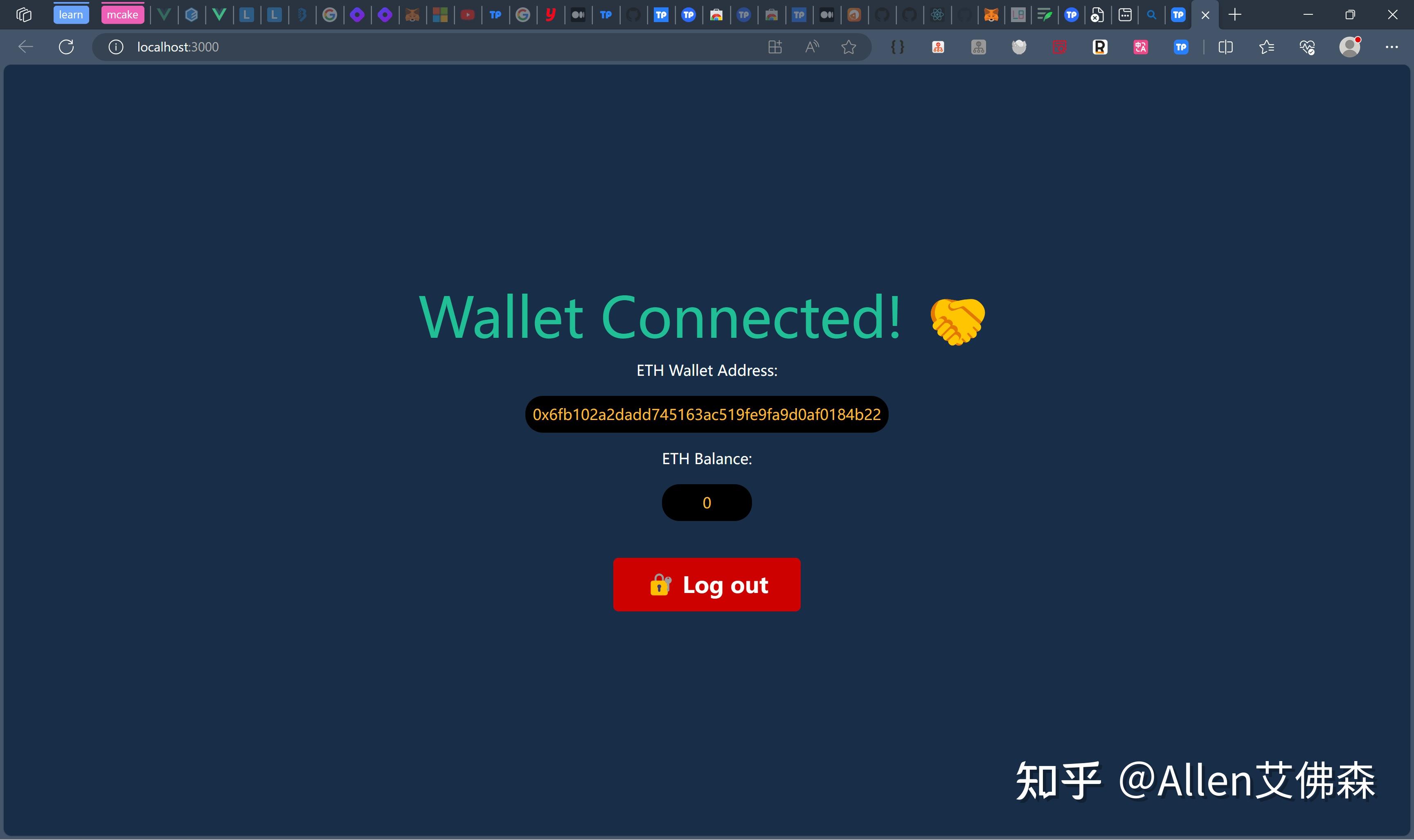Viewport: 1414px width, 840px height.
Task: Click the wallet connection status icon
Action: pyautogui.click(x=955, y=318)
